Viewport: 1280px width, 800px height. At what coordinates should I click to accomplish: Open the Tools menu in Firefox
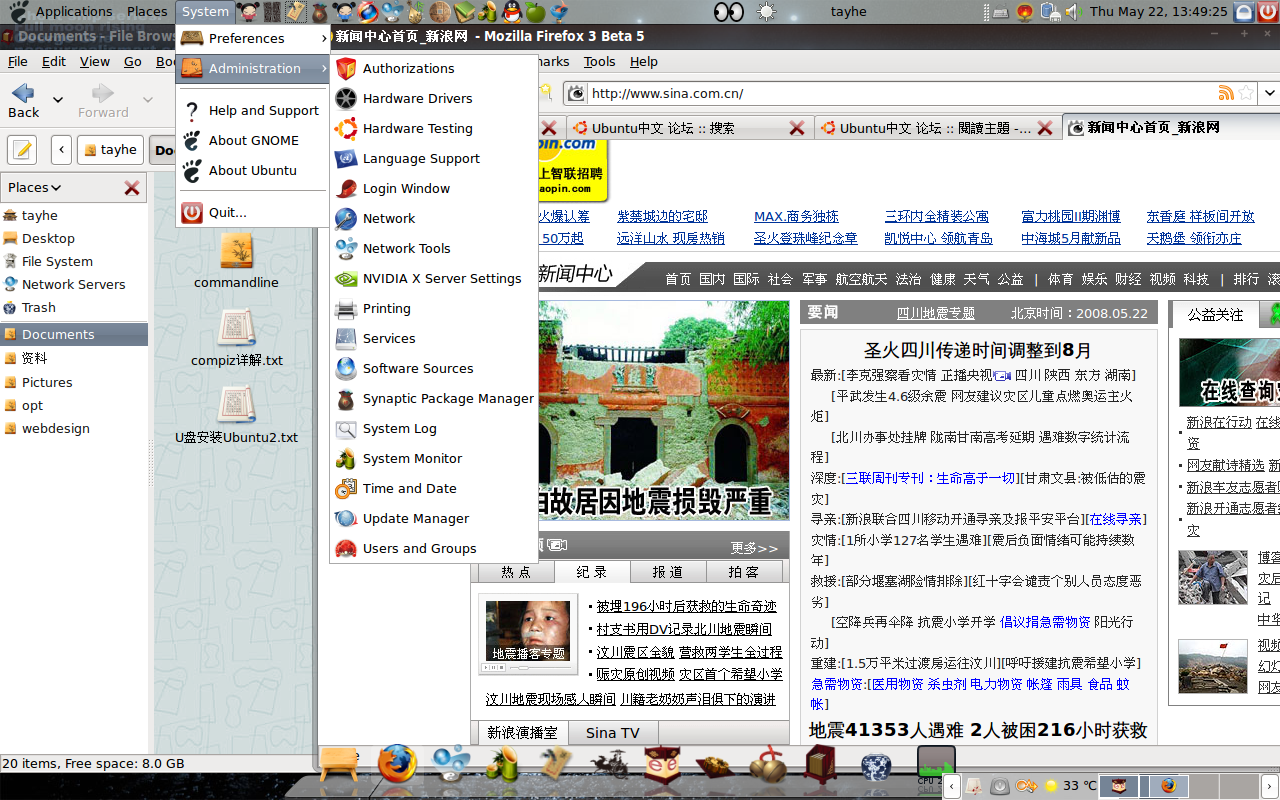599,61
